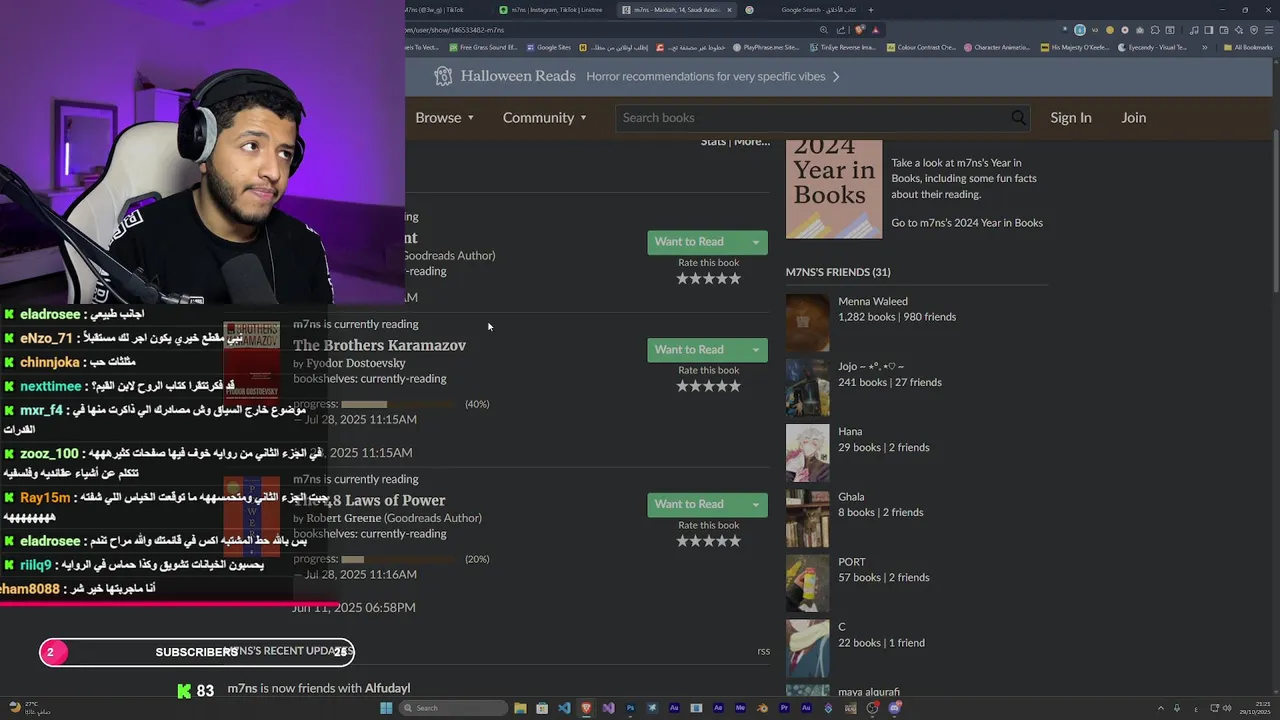
Task: Open the M7NS'S FRIENDS (31) list
Action: pos(838,272)
